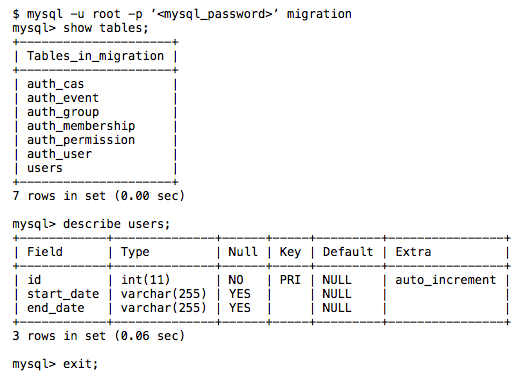This screenshot has width=524, height=376.
Task: Click the auth_membership entry
Action: tap(81, 126)
